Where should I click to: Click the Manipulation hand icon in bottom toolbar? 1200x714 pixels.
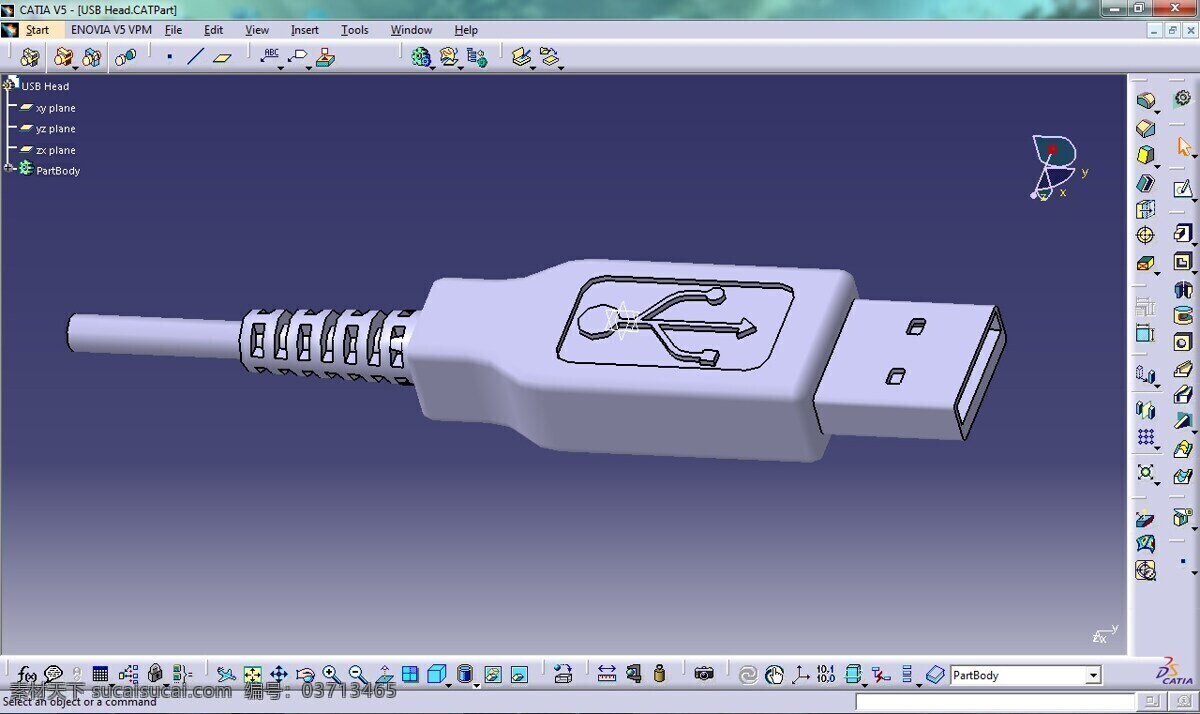[x=774, y=674]
